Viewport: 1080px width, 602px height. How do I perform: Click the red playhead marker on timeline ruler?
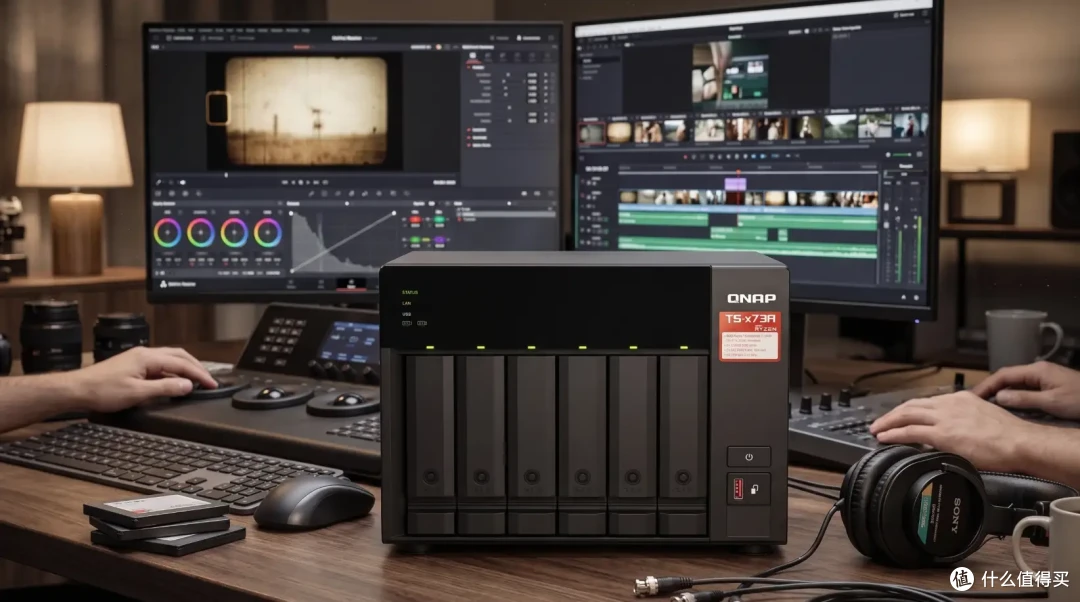click(738, 172)
